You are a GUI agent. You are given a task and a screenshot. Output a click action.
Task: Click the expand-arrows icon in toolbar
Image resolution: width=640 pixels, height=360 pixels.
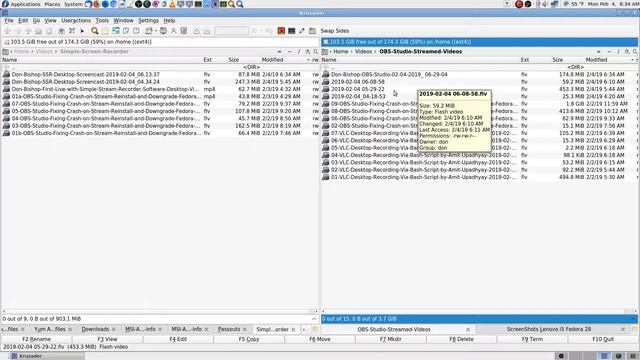click(x=72, y=31)
